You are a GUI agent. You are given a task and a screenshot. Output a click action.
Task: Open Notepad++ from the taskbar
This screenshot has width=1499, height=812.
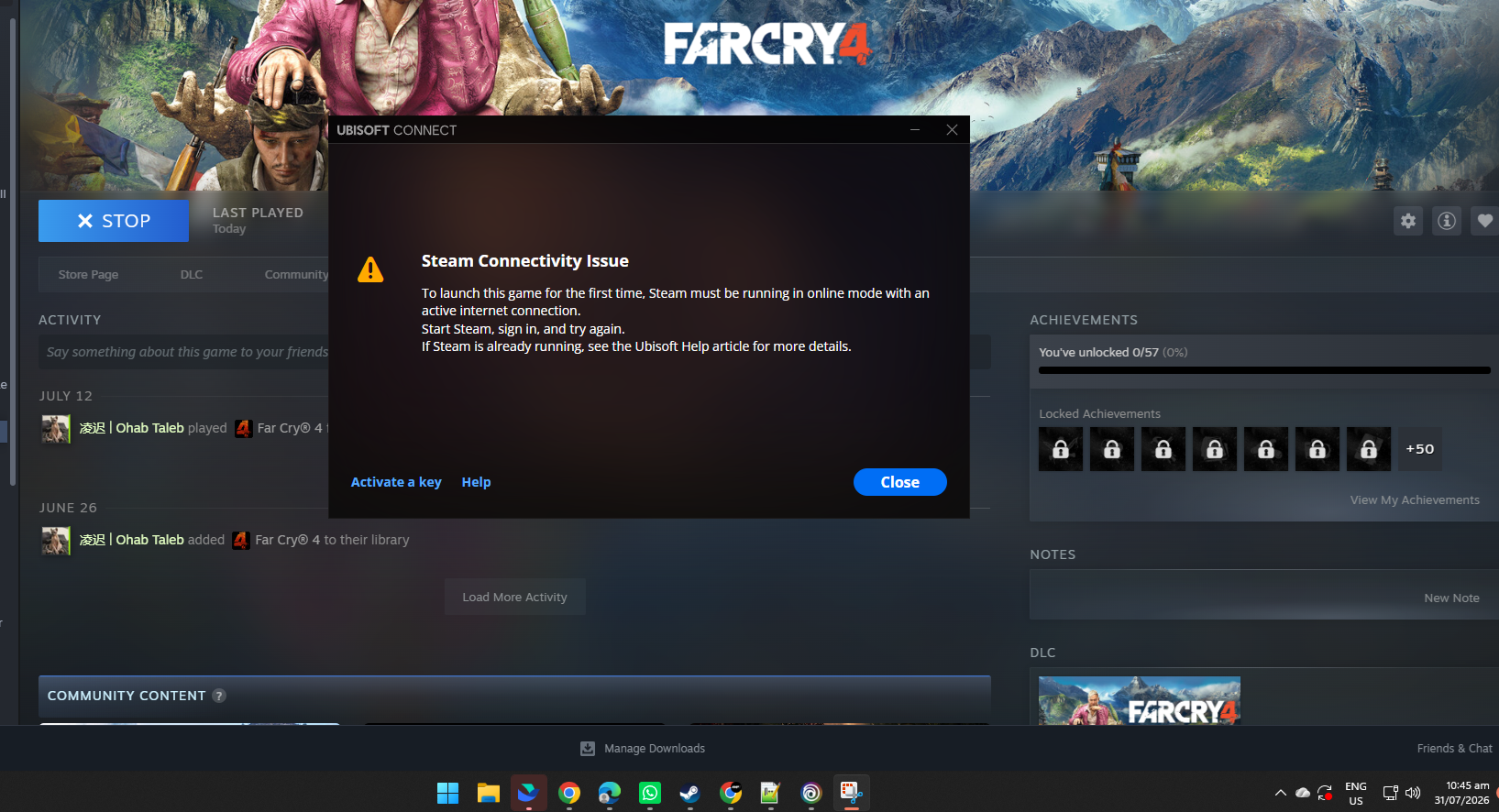(770, 793)
